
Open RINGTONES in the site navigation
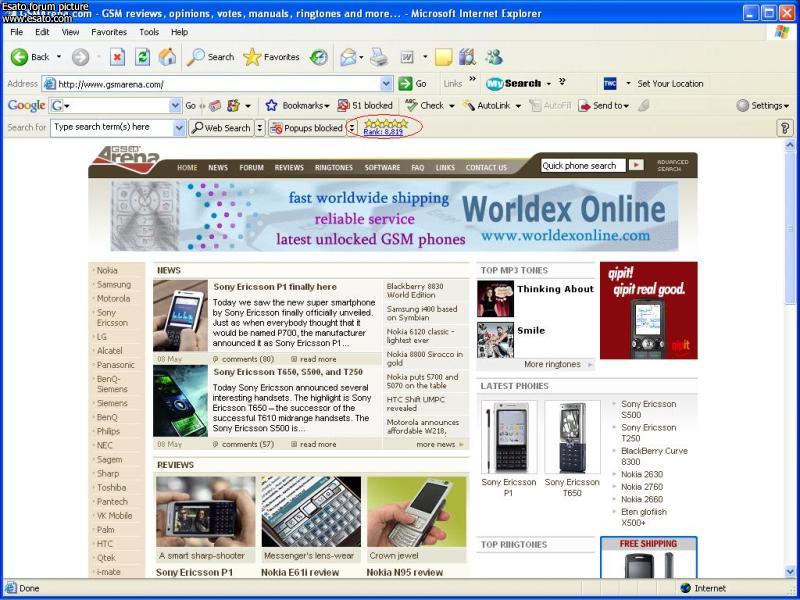click(x=334, y=167)
